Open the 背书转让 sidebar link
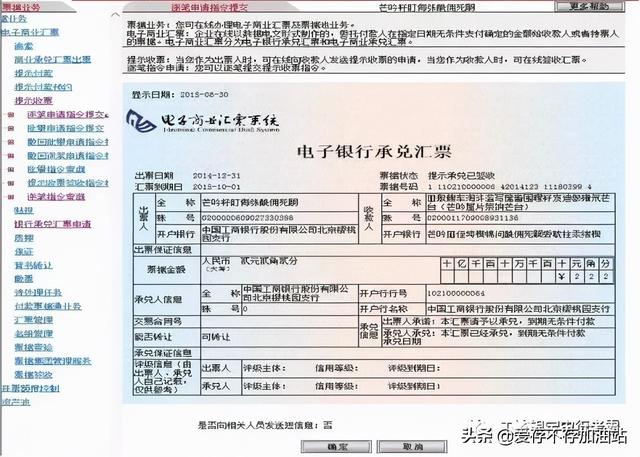 33,266
